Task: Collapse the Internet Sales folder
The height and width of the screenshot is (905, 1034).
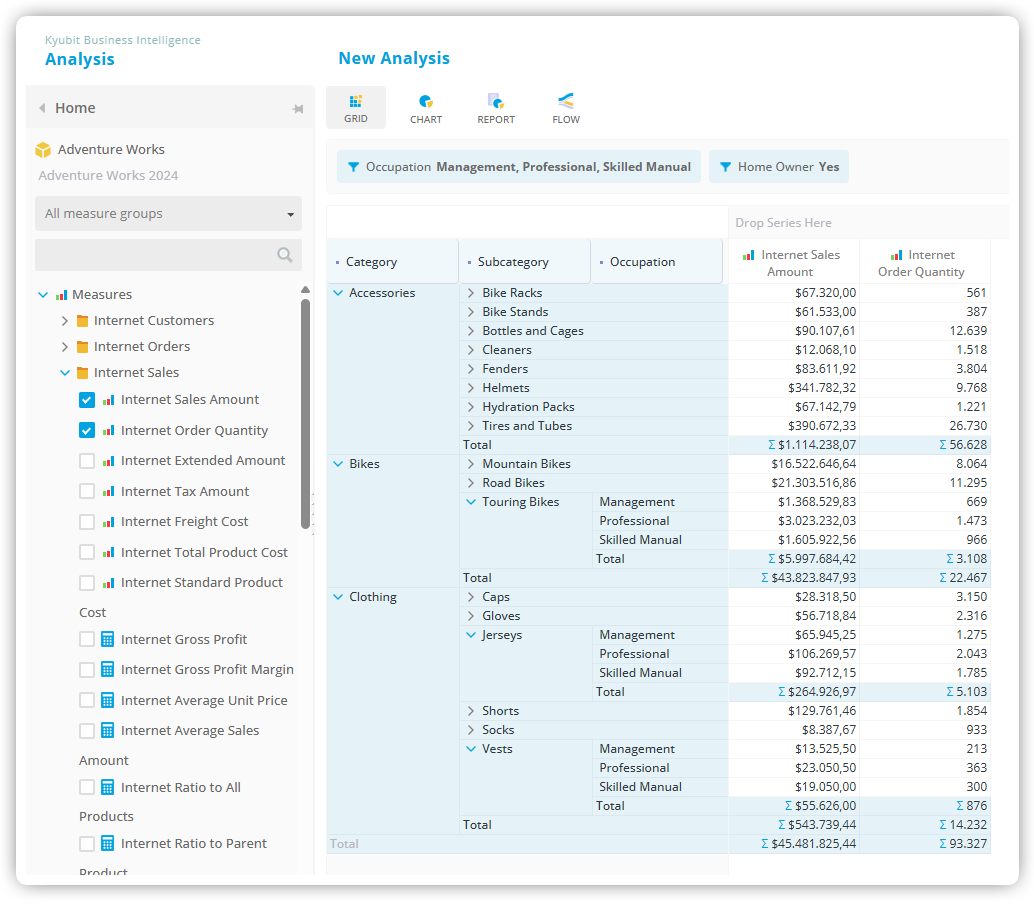Action: point(65,373)
